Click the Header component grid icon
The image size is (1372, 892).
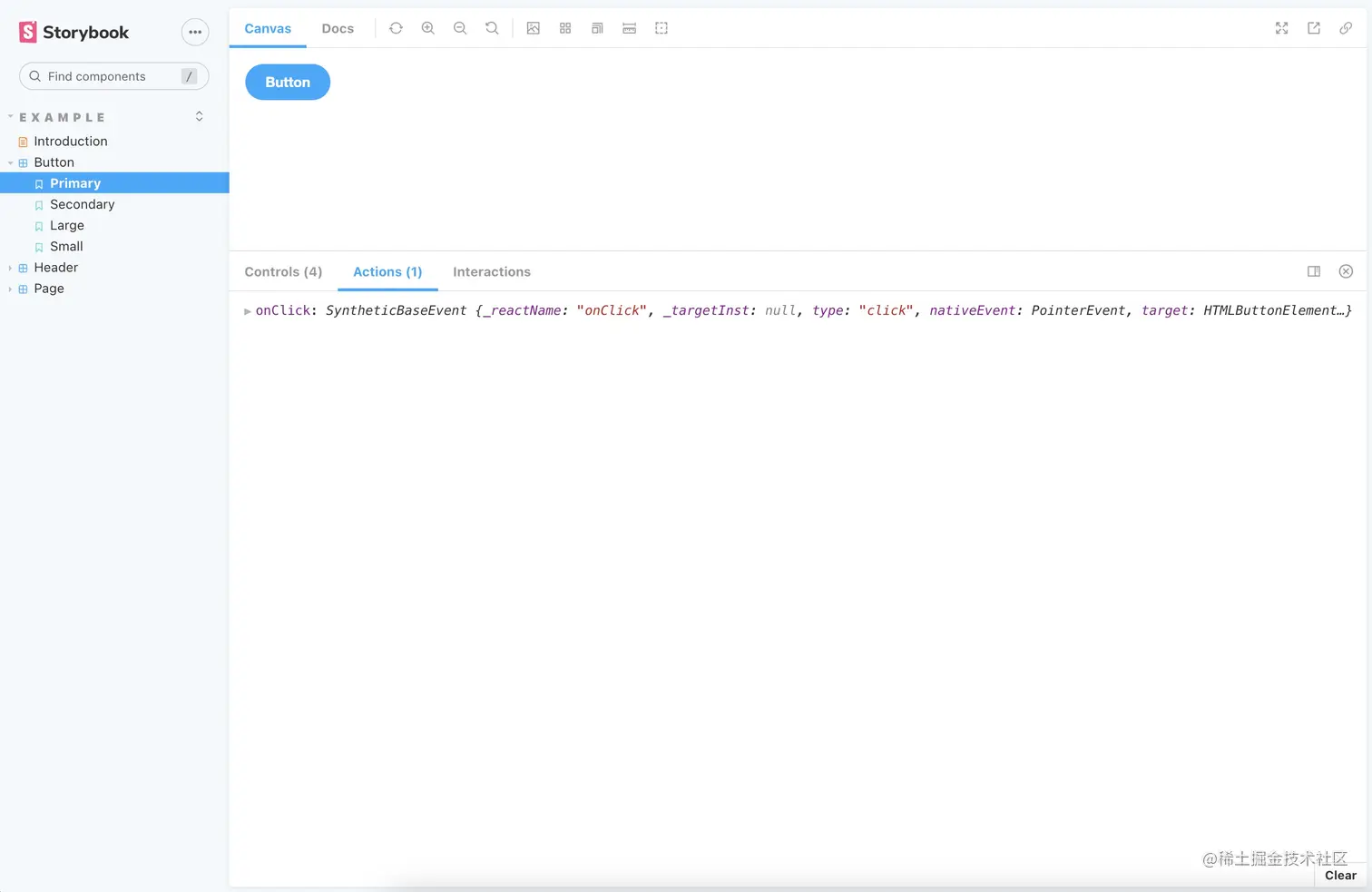(24, 268)
